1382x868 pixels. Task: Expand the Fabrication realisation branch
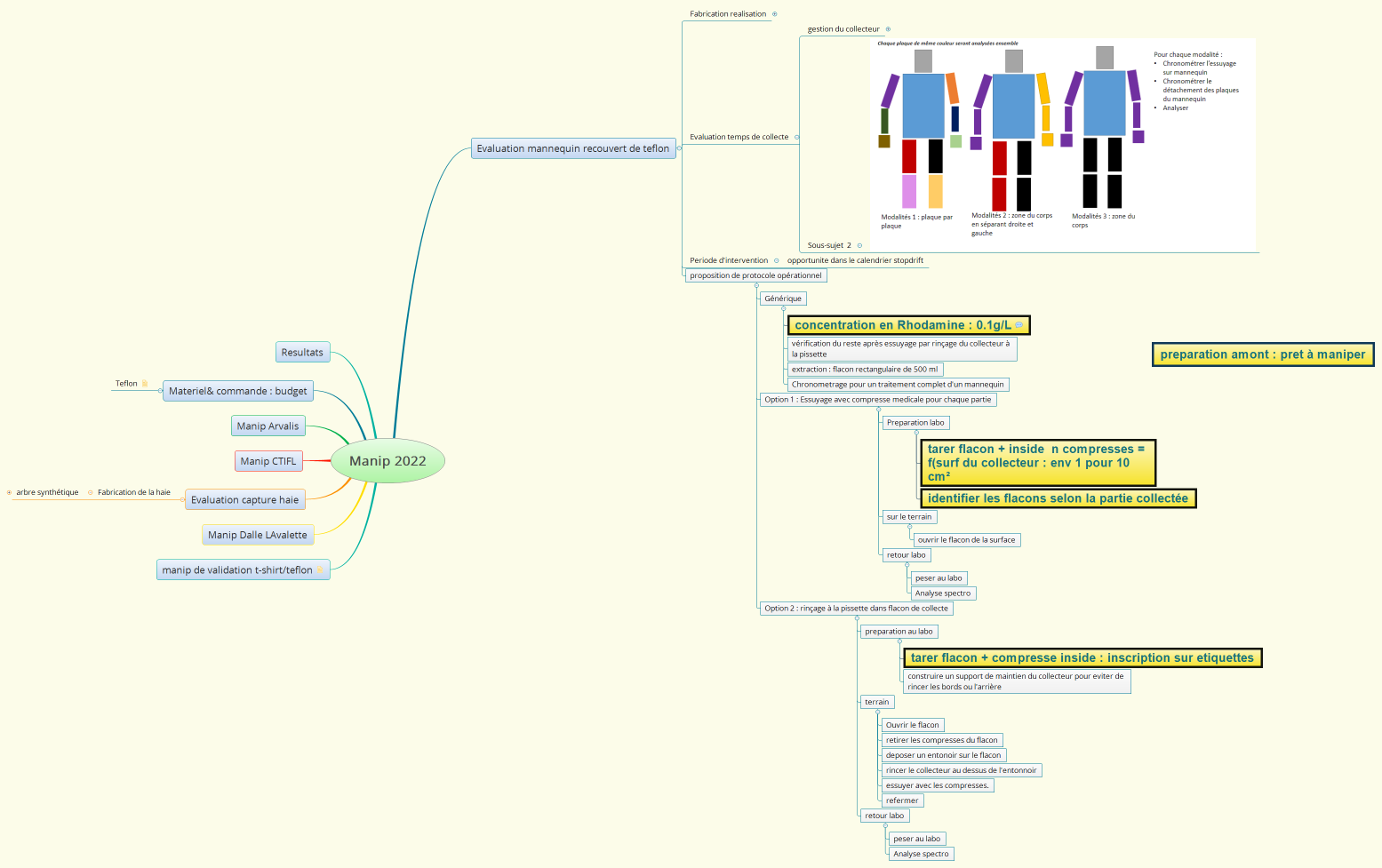(775, 14)
